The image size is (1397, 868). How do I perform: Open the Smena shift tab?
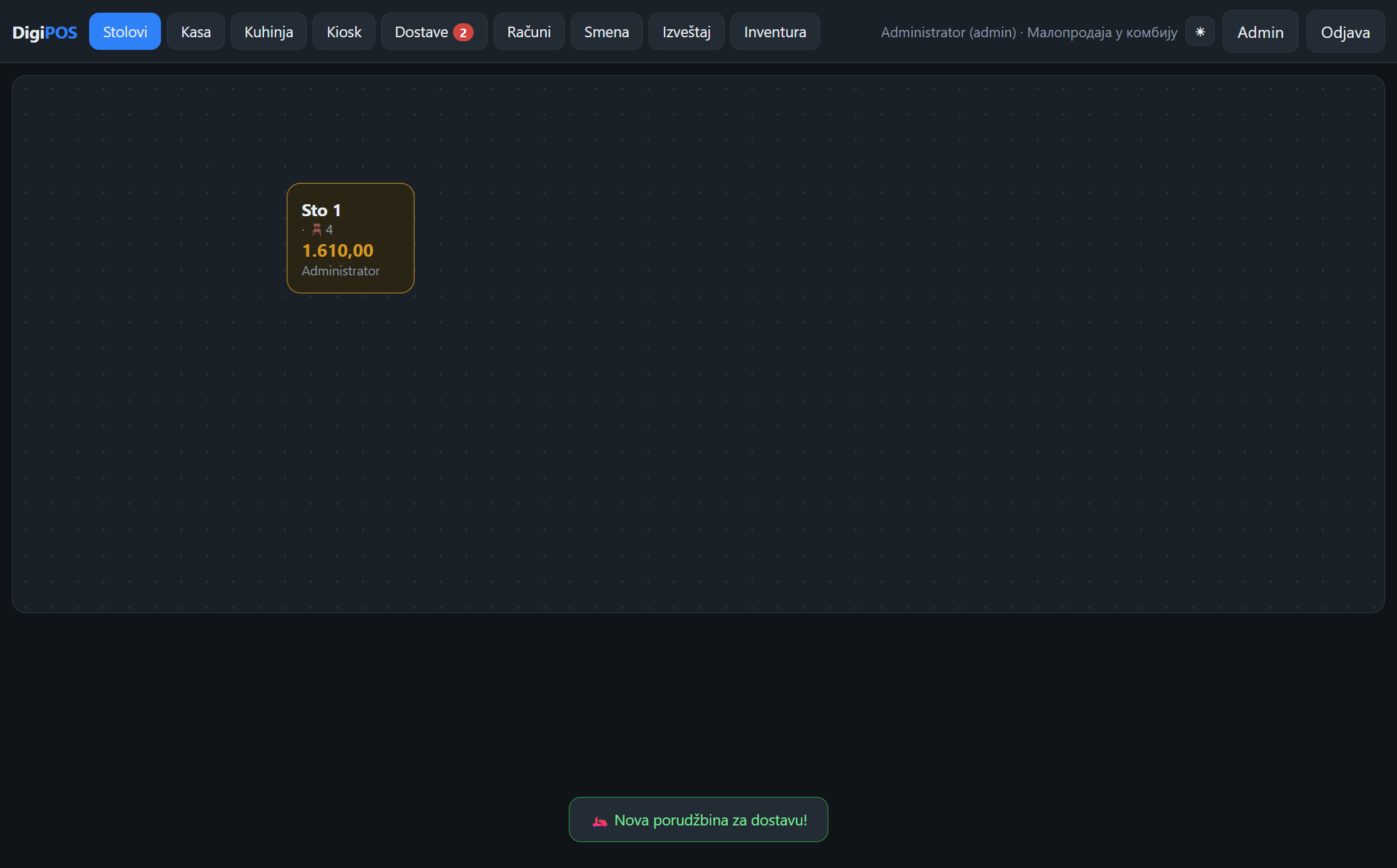point(606,32)
